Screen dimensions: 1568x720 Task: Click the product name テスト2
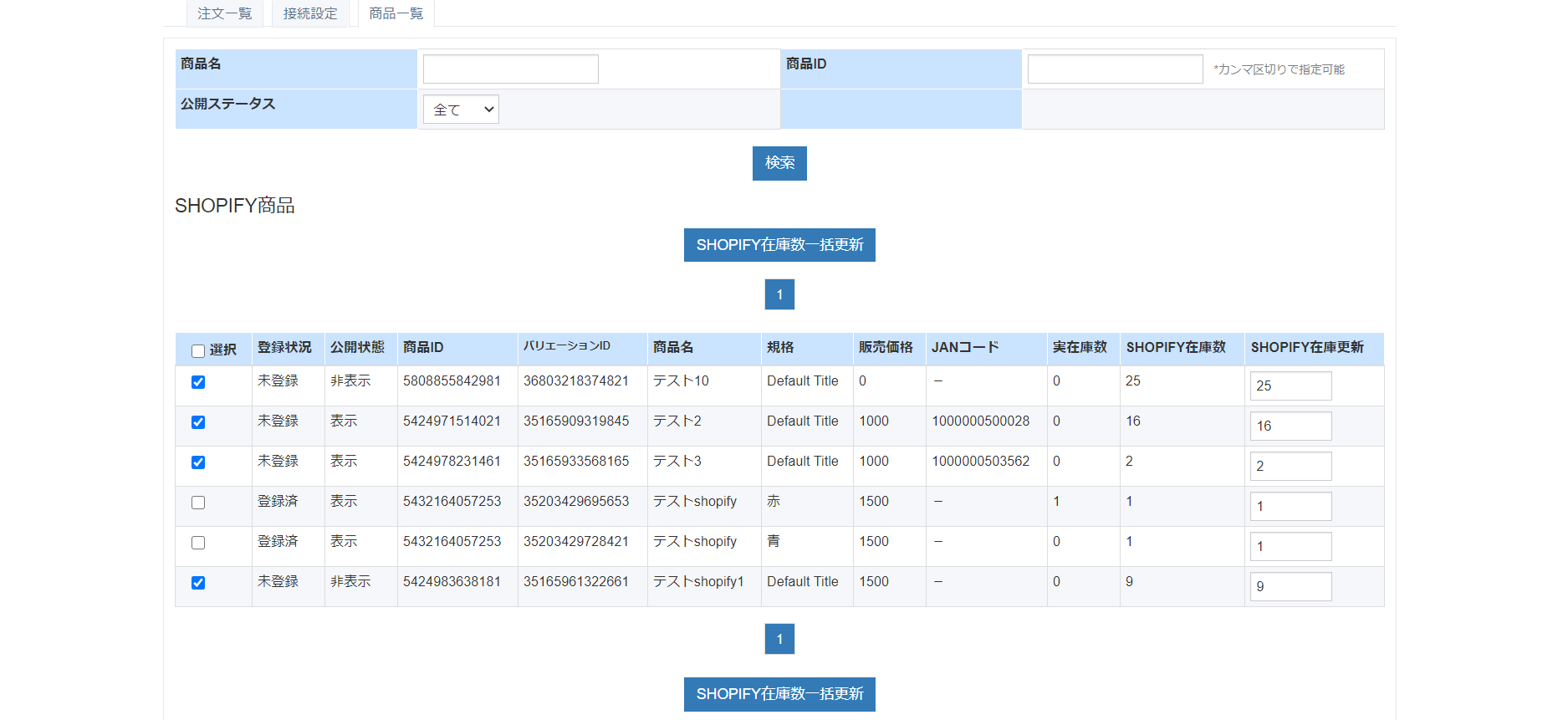click(677, 421)
